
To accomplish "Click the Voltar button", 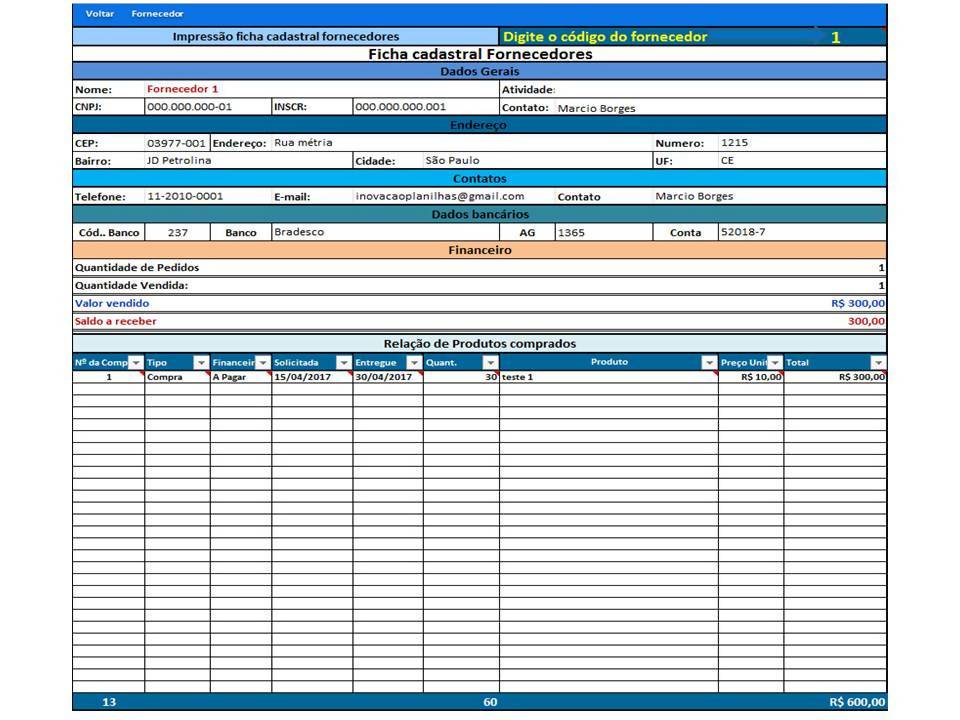I will coord(99,15).
